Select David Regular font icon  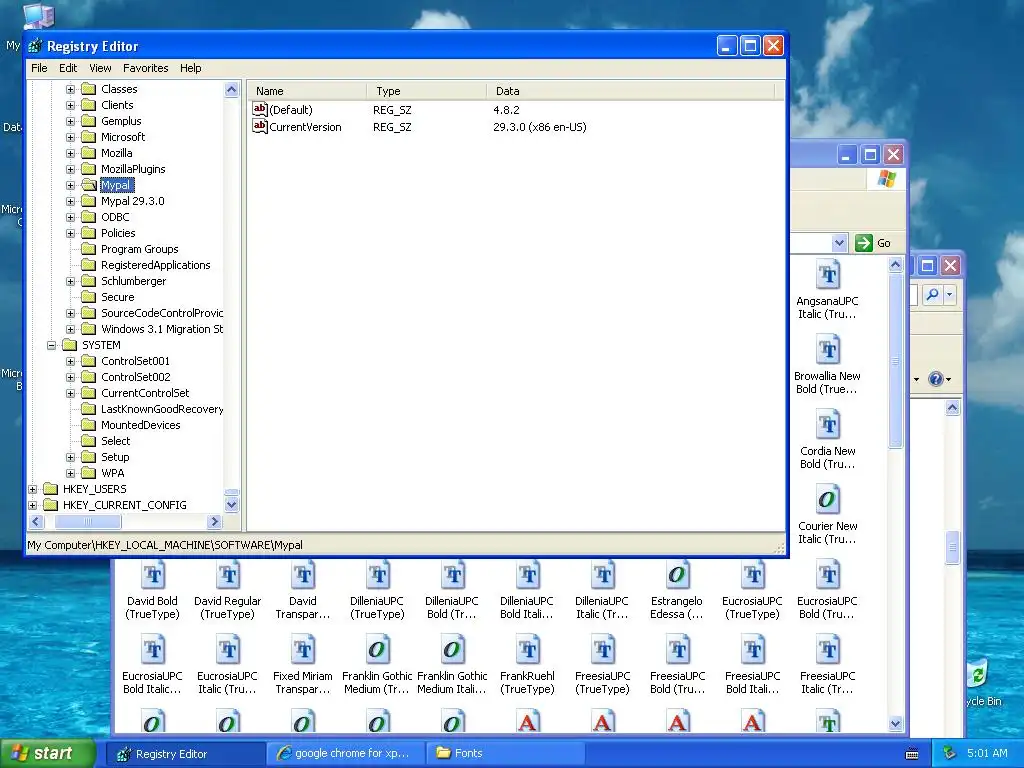click(x=227, y=575)
